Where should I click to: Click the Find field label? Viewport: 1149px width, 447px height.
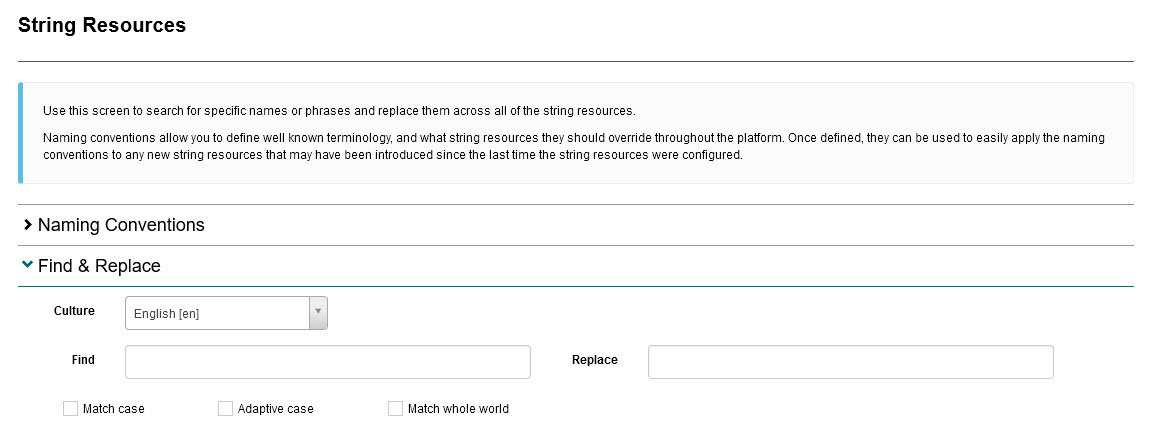point(83,360)
